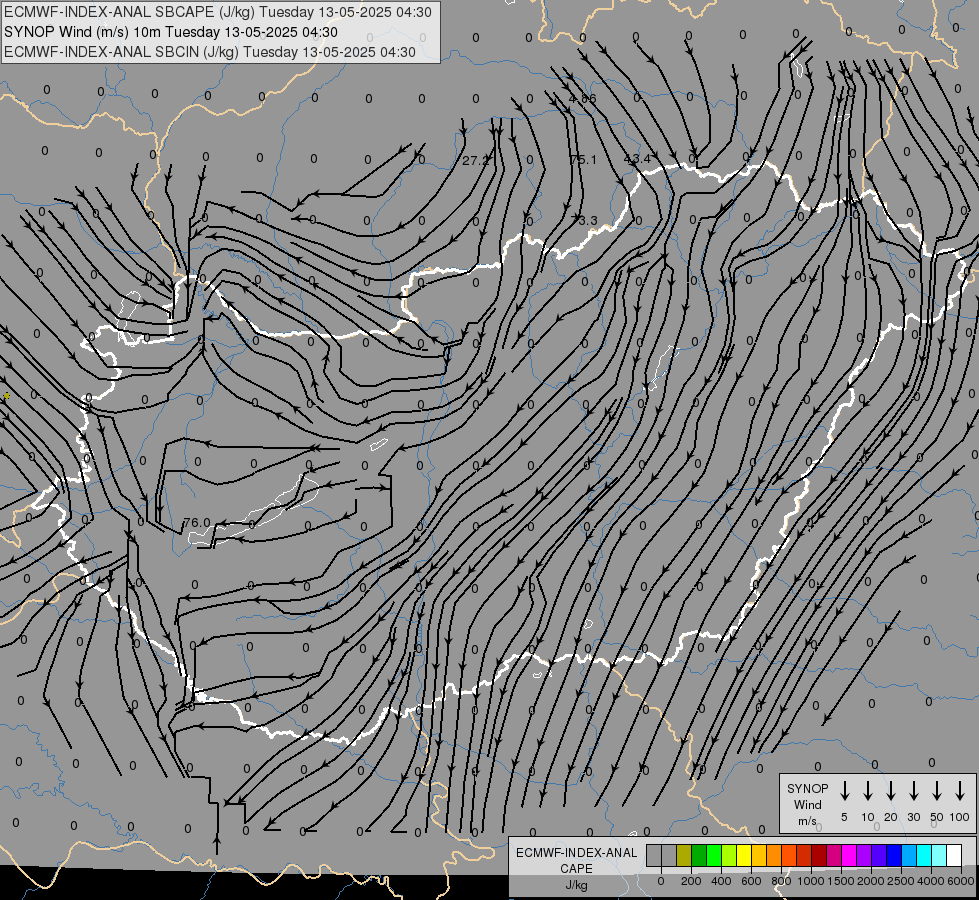Screen dimensions: 979x900
Task: Select the bright magenta CAPE swatch right of 1500
Action: coord(849,855)
